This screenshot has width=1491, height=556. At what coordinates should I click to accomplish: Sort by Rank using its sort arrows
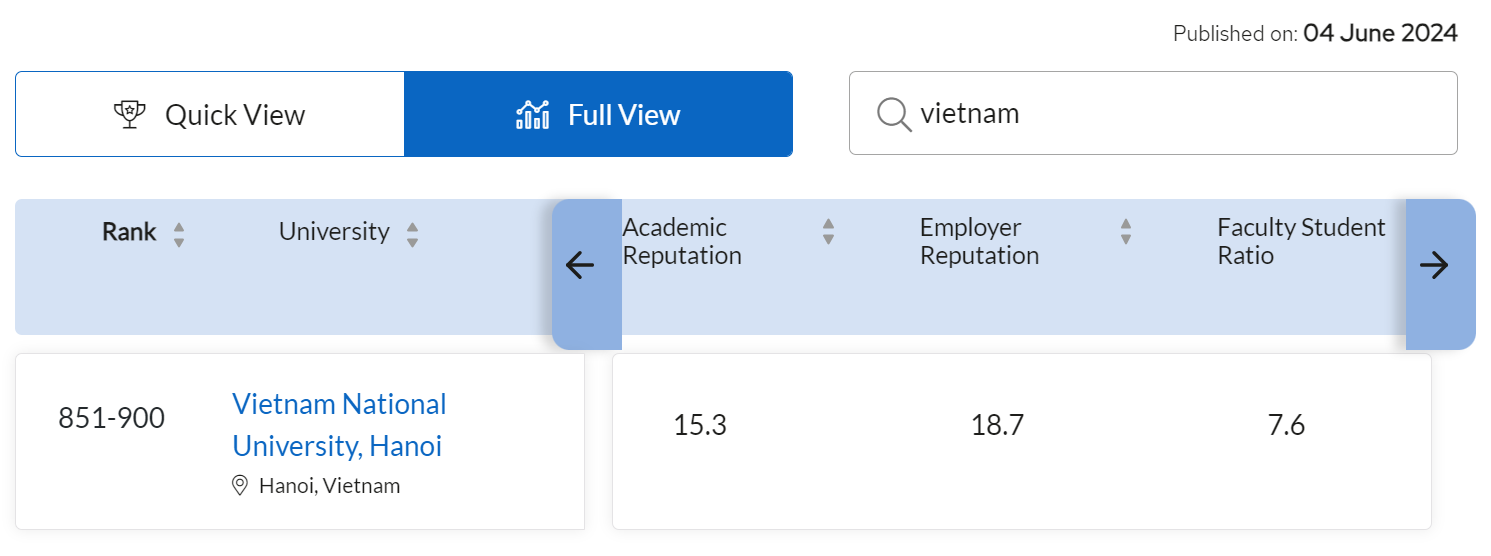179,234
